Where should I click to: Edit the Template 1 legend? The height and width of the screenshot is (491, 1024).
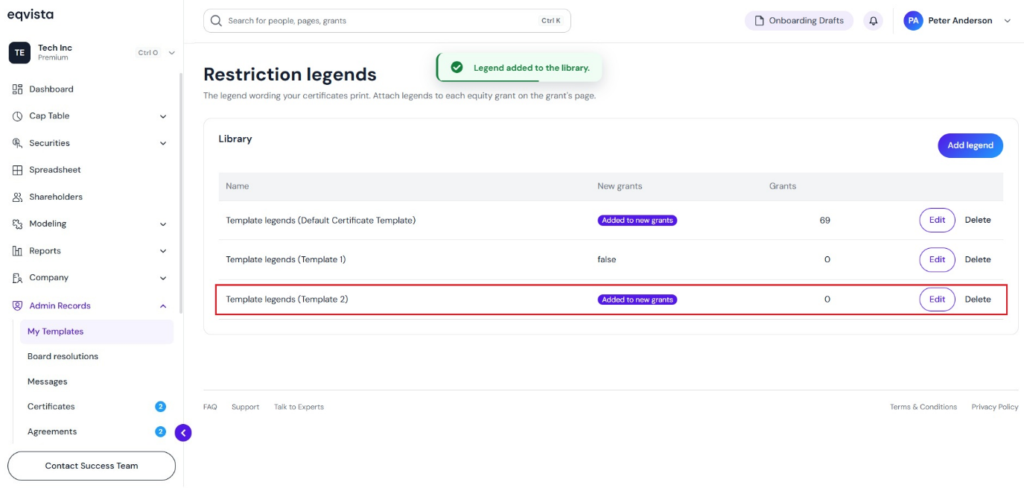click(937, 259)
